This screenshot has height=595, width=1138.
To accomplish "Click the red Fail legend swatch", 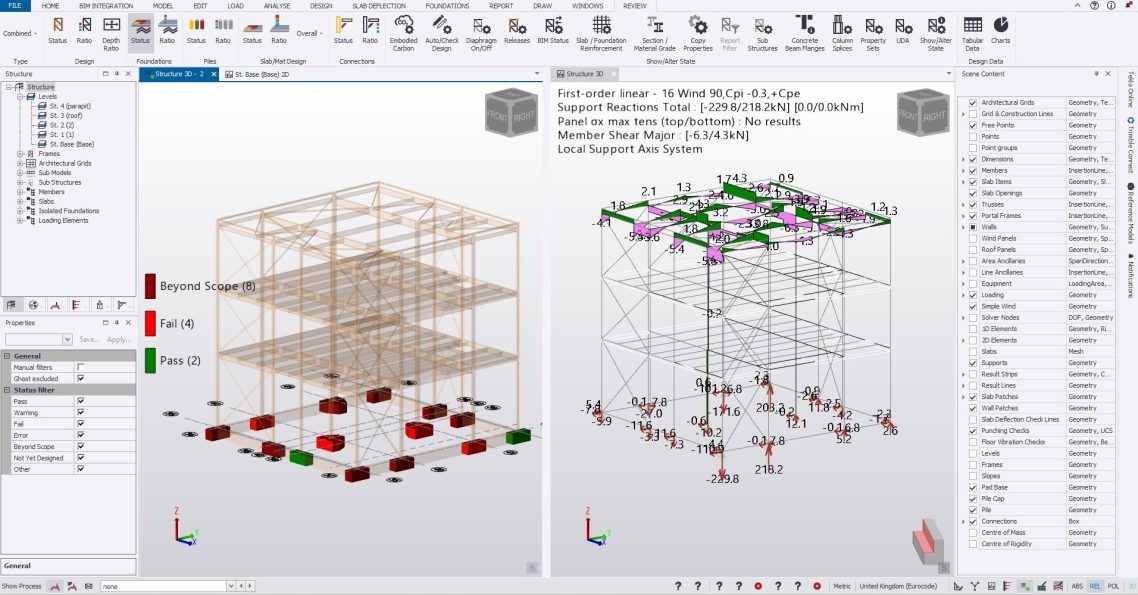I will [150, 322].
